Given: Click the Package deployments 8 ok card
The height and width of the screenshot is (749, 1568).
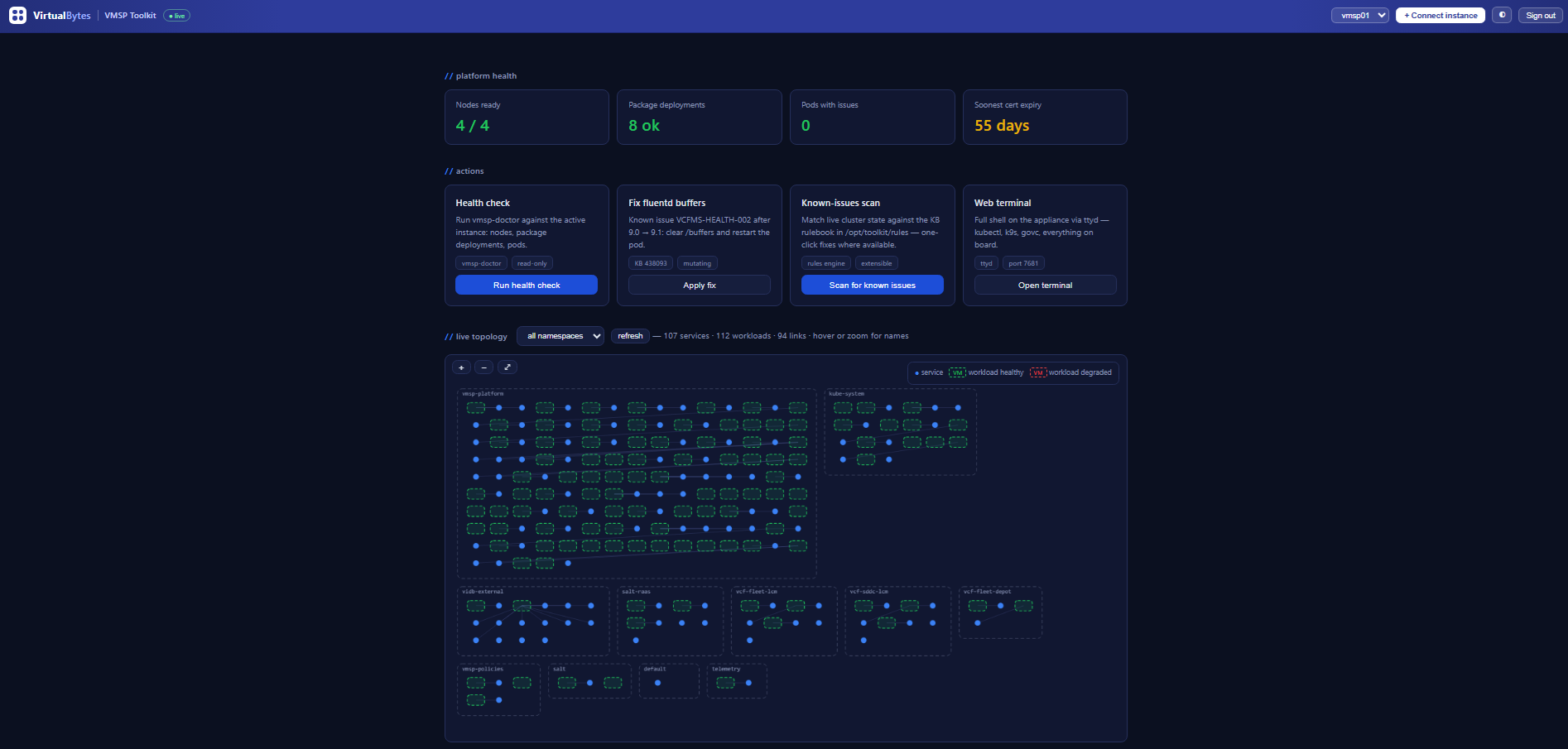Looking at the screenshot, I should pos(700,117).
